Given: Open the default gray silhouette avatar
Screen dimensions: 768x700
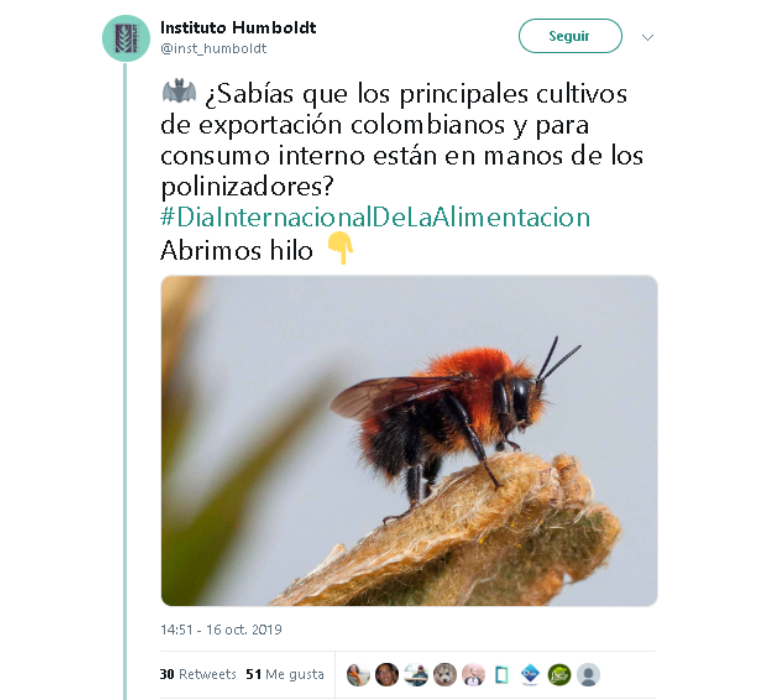Looking at the screenshot, I should pyautogui.click(x=589, y=675).
